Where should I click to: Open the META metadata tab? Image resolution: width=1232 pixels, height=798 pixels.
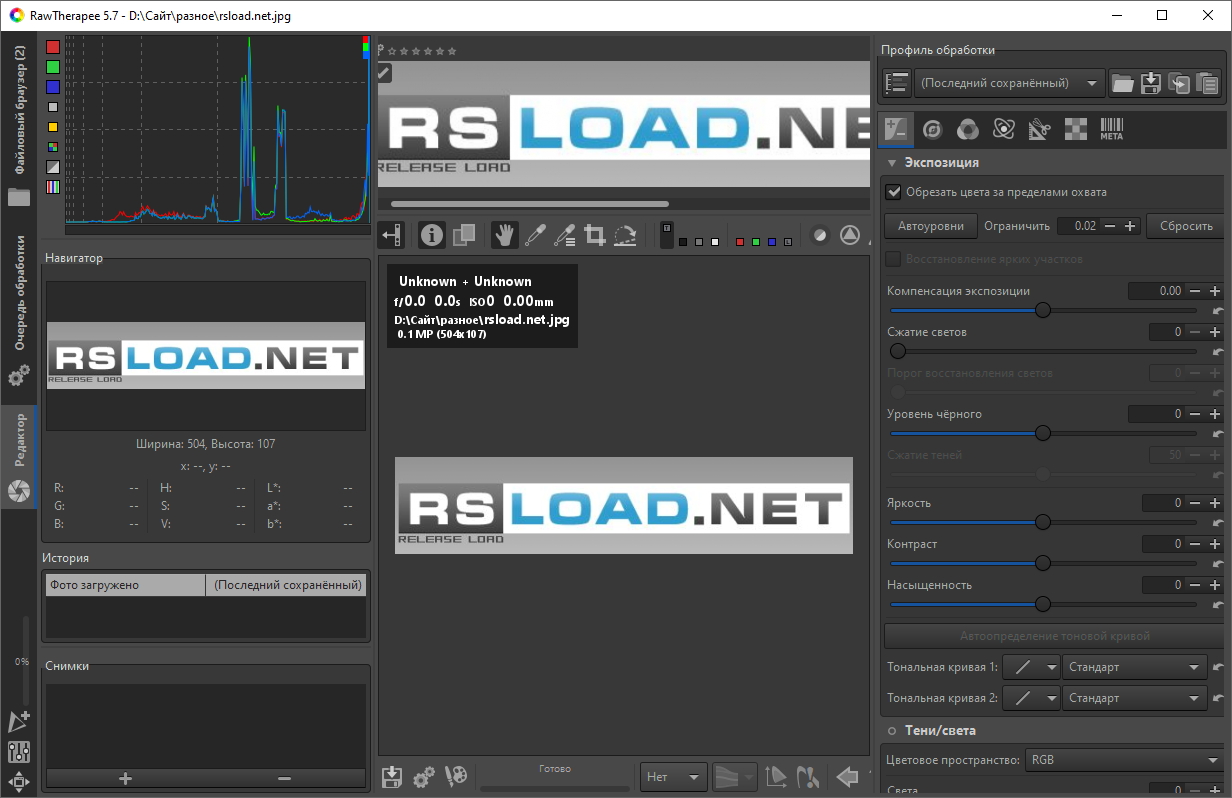point(1111,129)
